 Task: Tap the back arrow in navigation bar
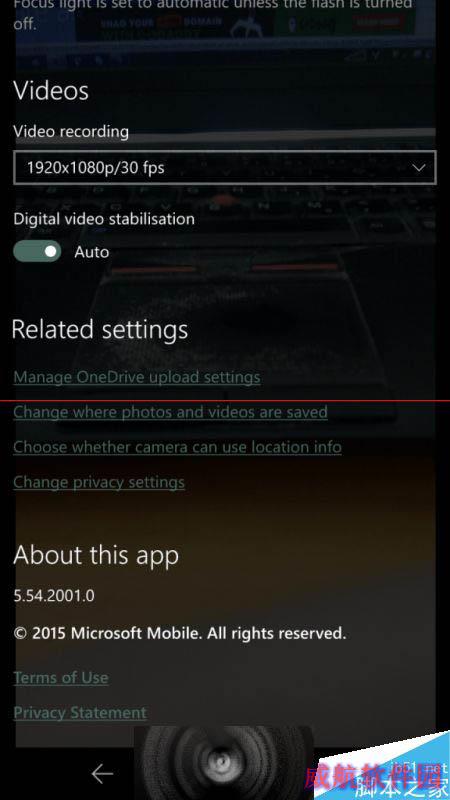tap(102, 774)
